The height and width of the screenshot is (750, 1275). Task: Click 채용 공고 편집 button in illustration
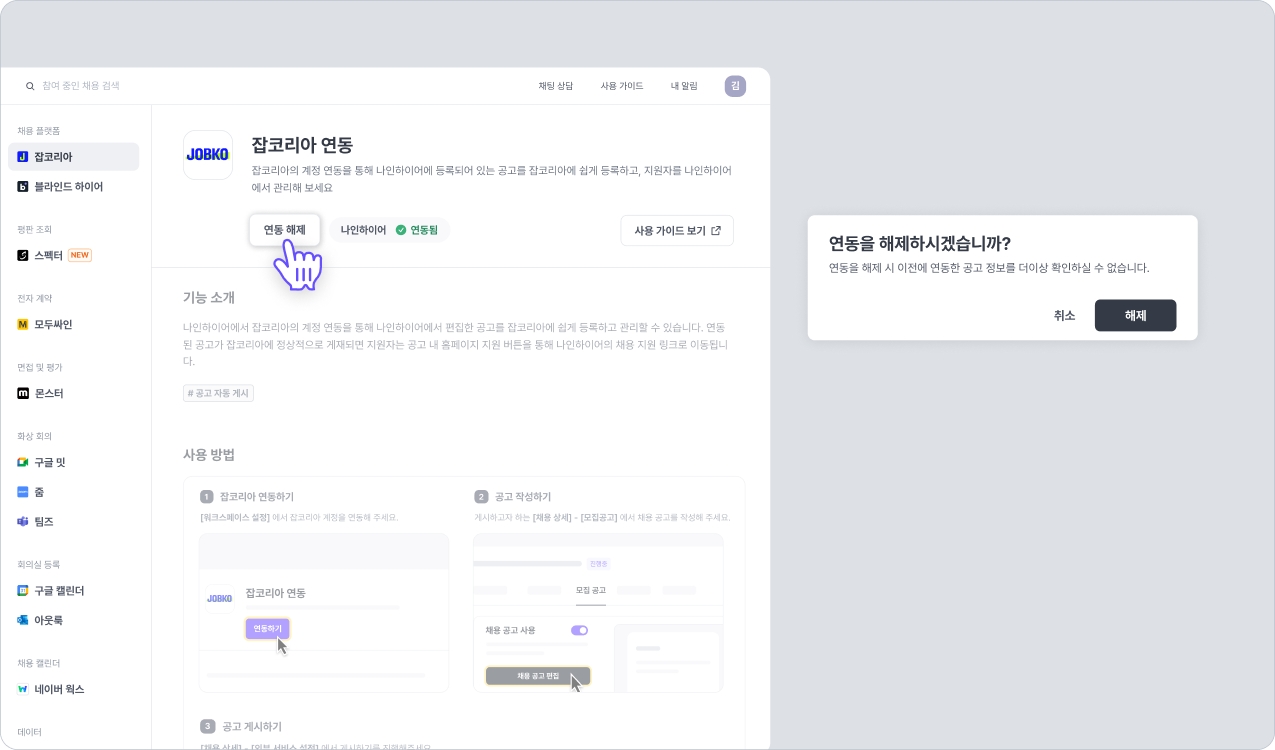click(538, 676)
